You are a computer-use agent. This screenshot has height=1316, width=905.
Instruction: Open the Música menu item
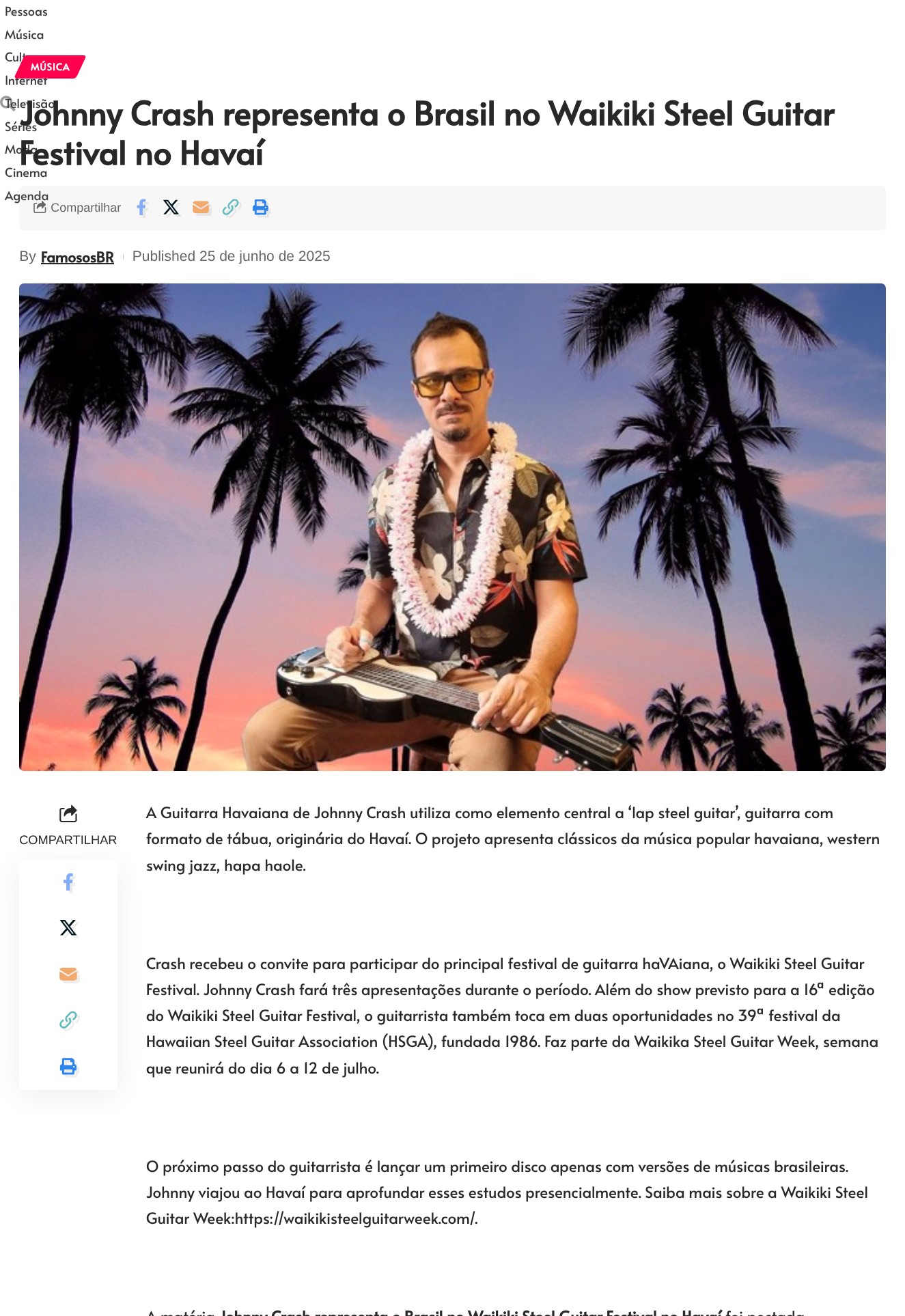[x=24, y=35]
